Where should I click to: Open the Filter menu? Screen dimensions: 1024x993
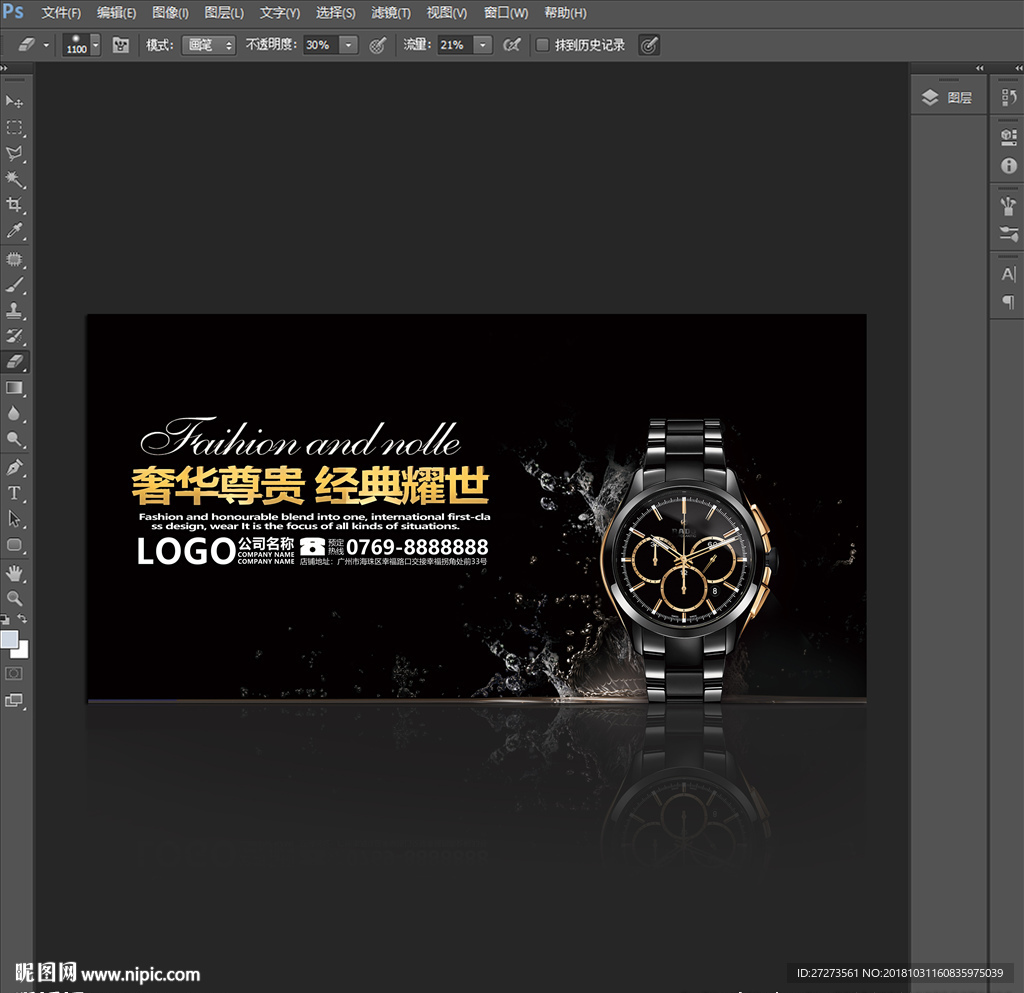click(x=391, y=13)
